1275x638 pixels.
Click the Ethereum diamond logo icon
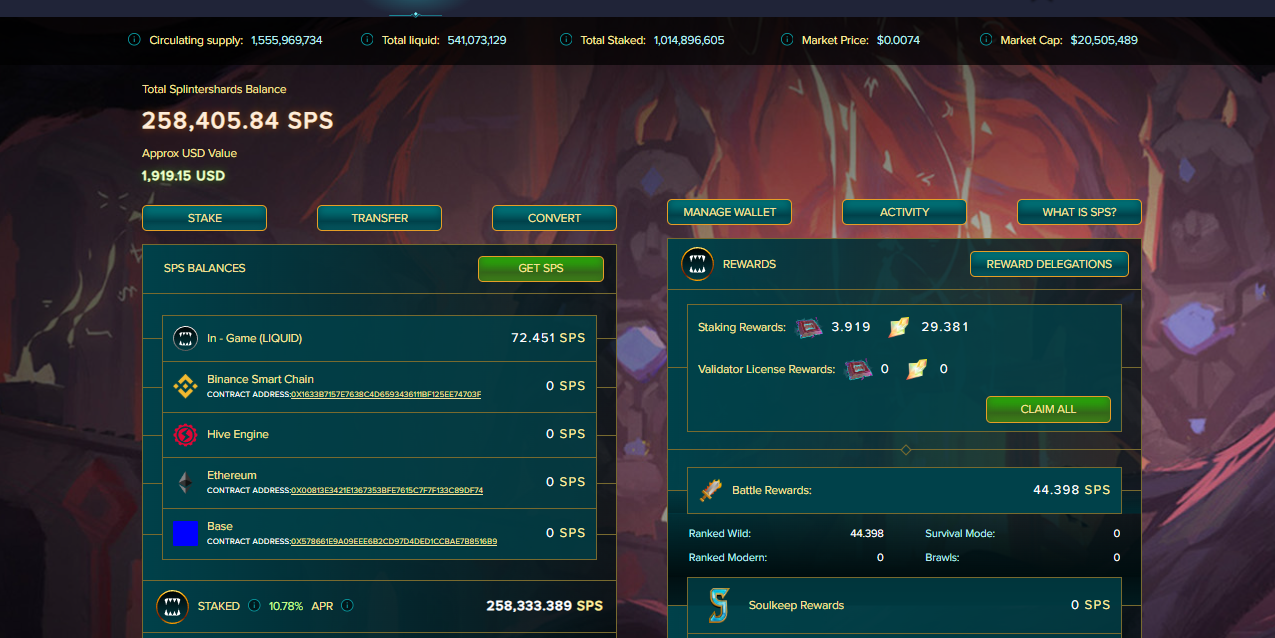(x=185, y=482)
